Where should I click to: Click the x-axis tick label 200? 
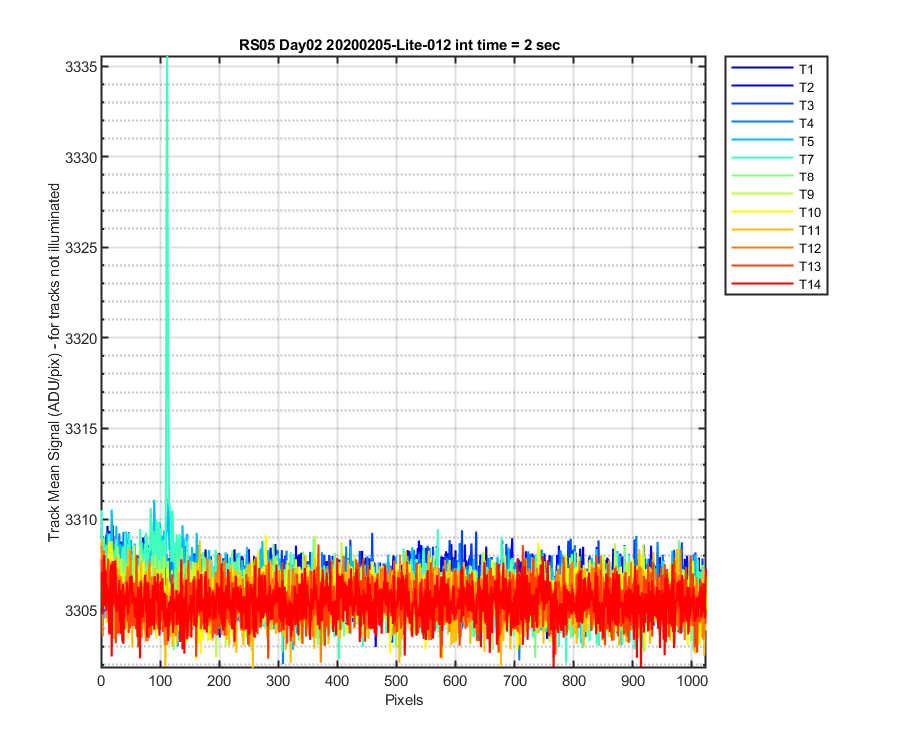pyautogui.click(x=219, y=681)
